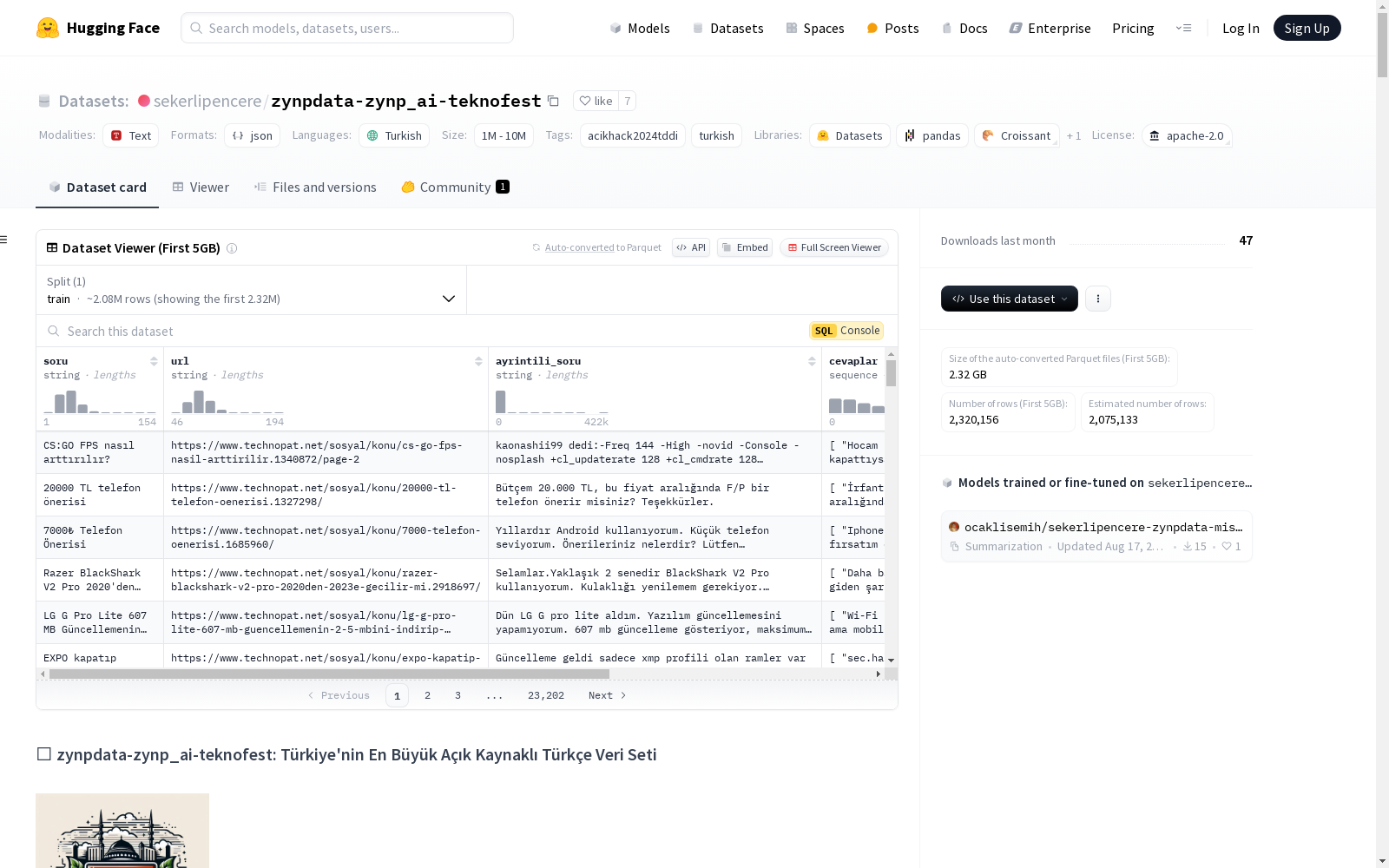Click the Auto-converted link
The image size is (1389, 868).
pos(579,247)
